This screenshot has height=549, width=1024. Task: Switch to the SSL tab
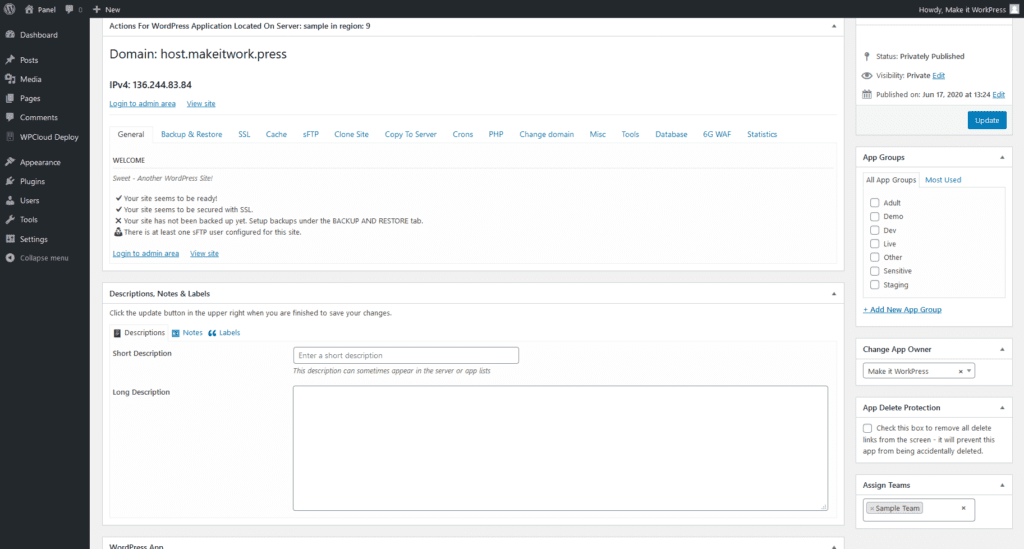(244, 134)
